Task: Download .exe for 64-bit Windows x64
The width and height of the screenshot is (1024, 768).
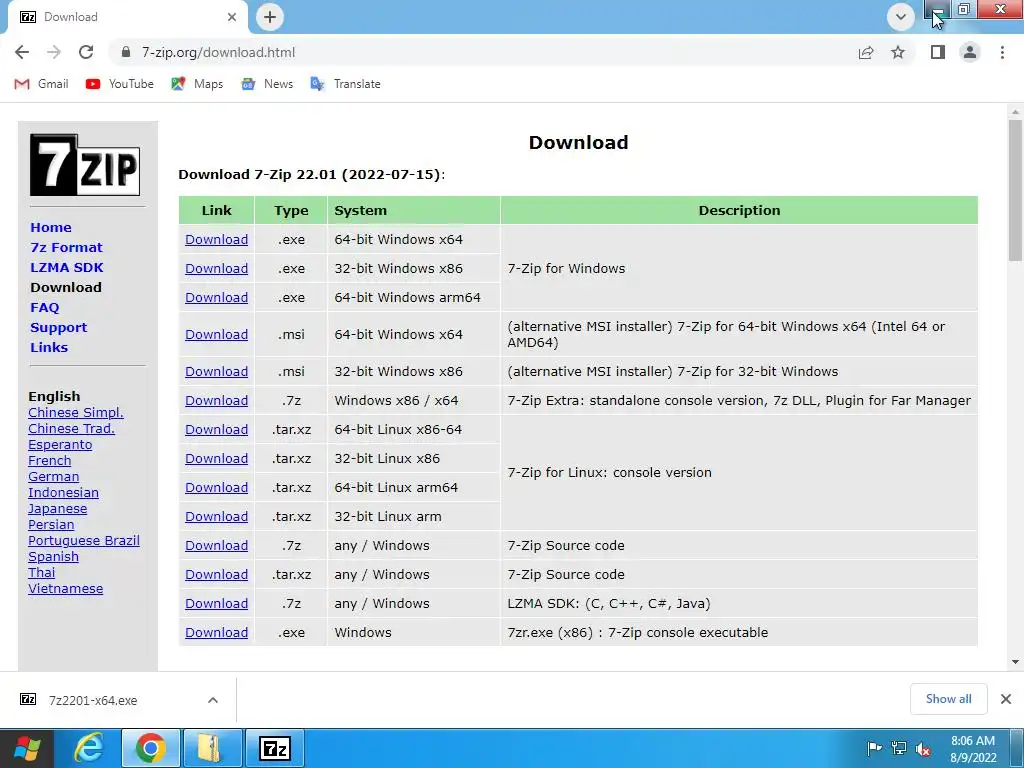Action: 216,240
